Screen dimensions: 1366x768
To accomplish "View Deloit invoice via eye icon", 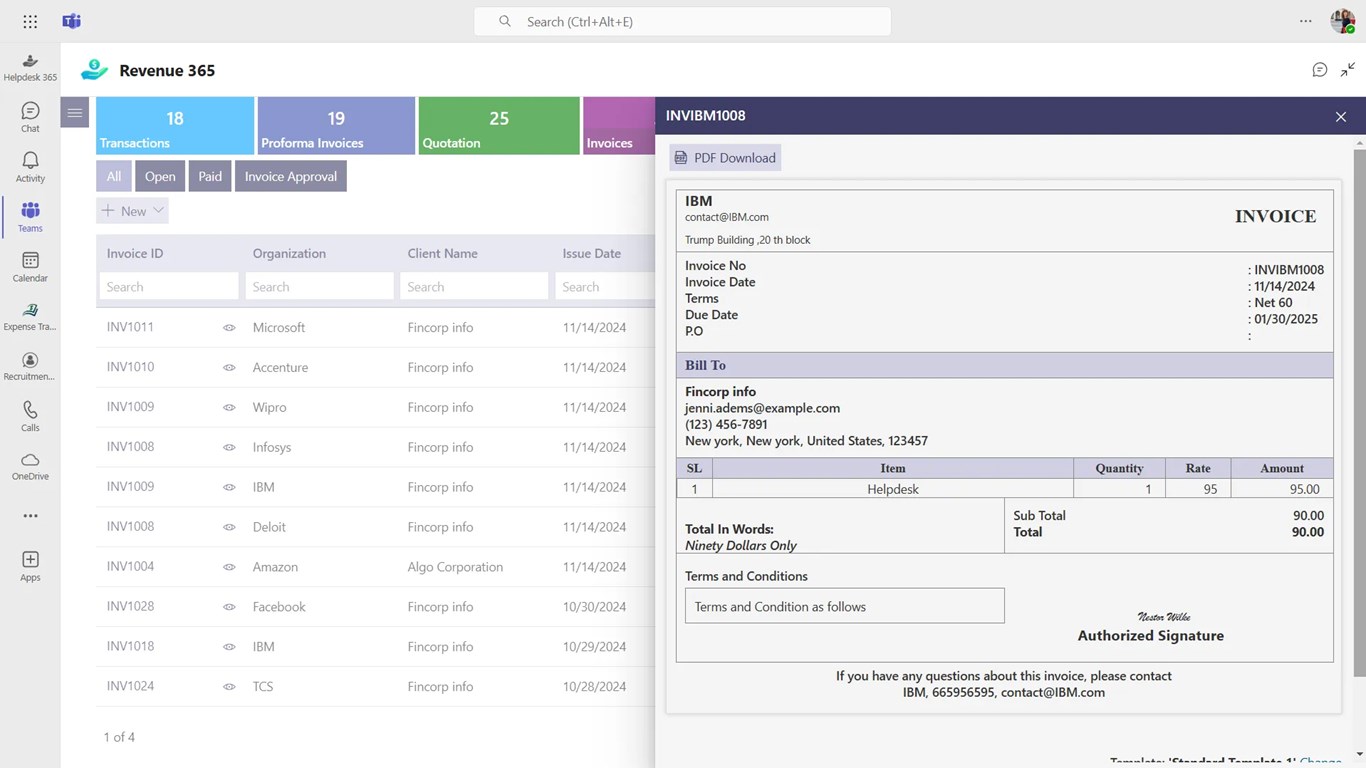I will coord(229,527).
